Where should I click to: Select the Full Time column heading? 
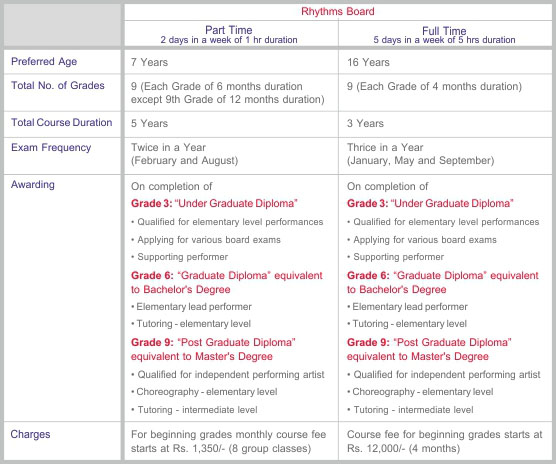444,31
